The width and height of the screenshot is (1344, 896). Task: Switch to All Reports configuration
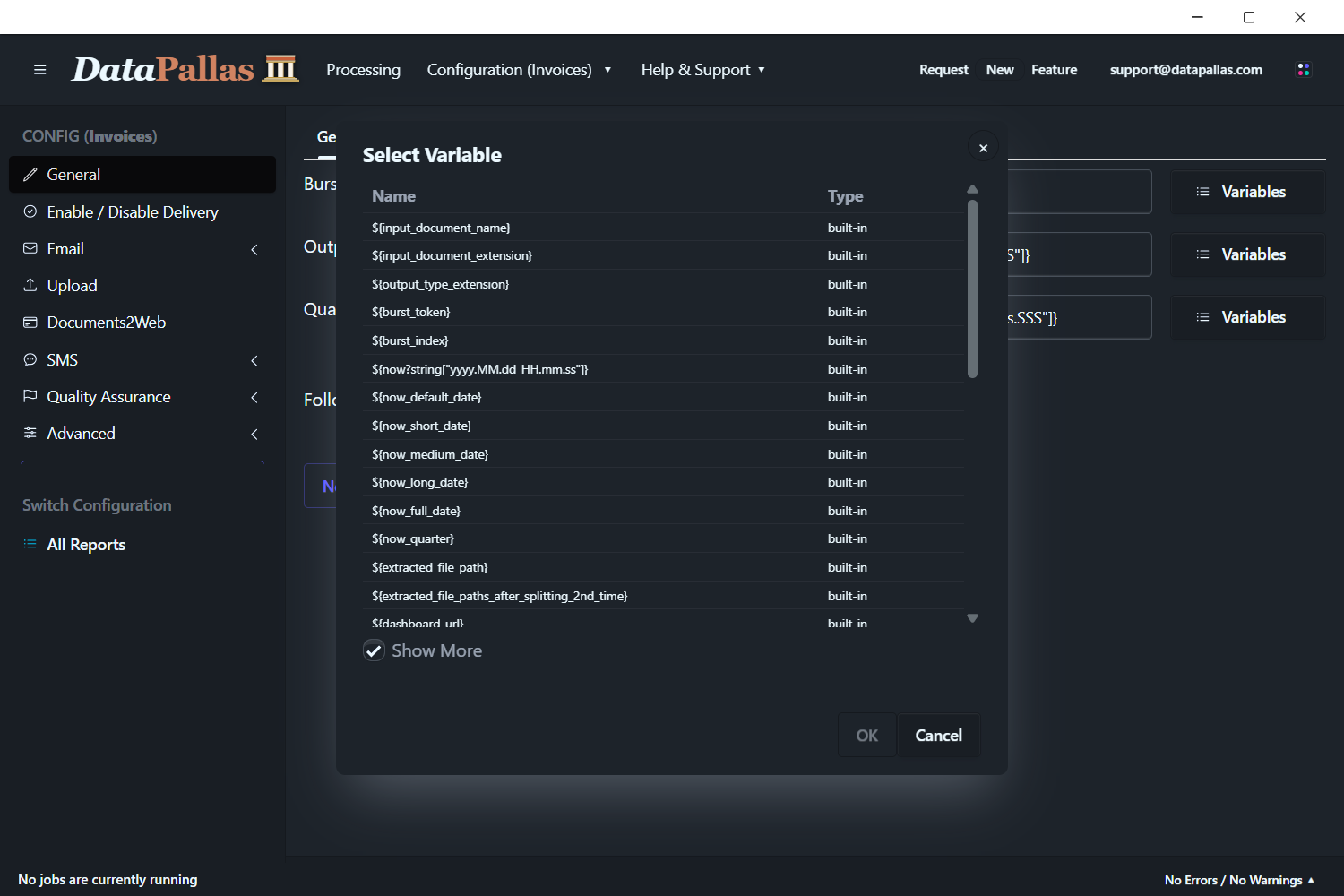point(86,544)
